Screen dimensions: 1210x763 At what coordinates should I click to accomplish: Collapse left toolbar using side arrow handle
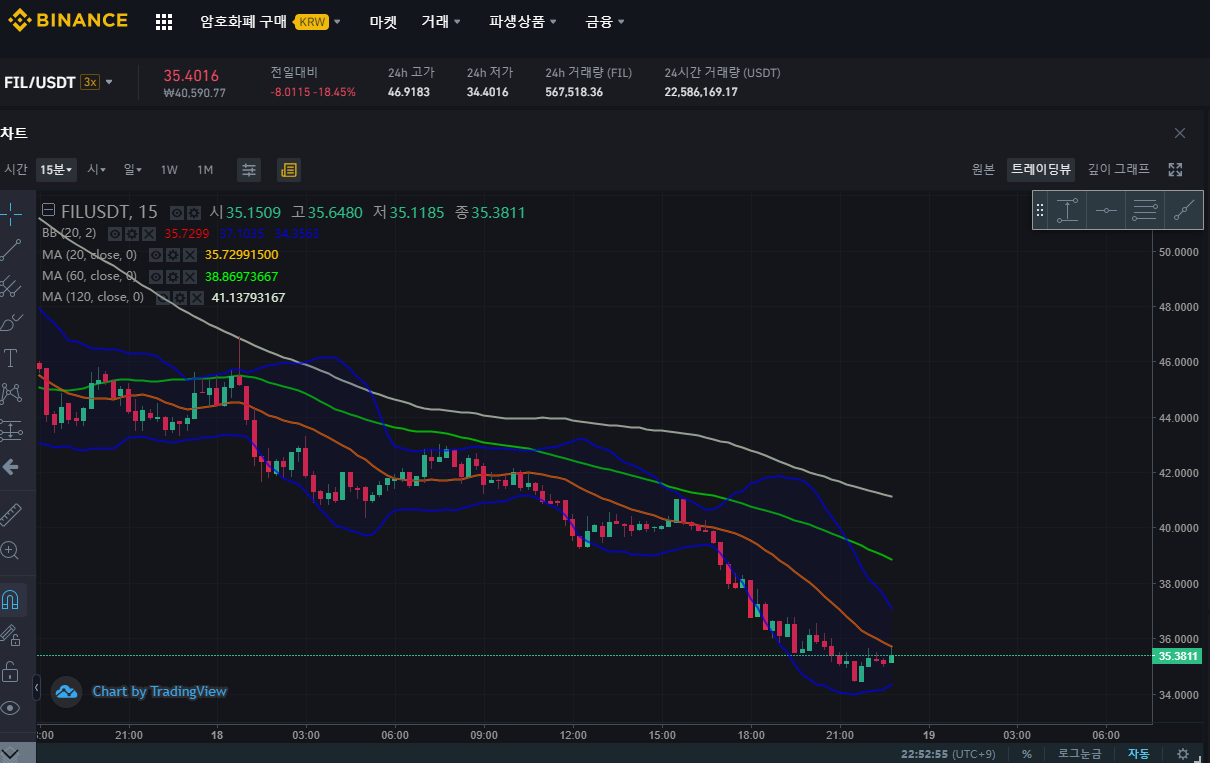point(36,688)
